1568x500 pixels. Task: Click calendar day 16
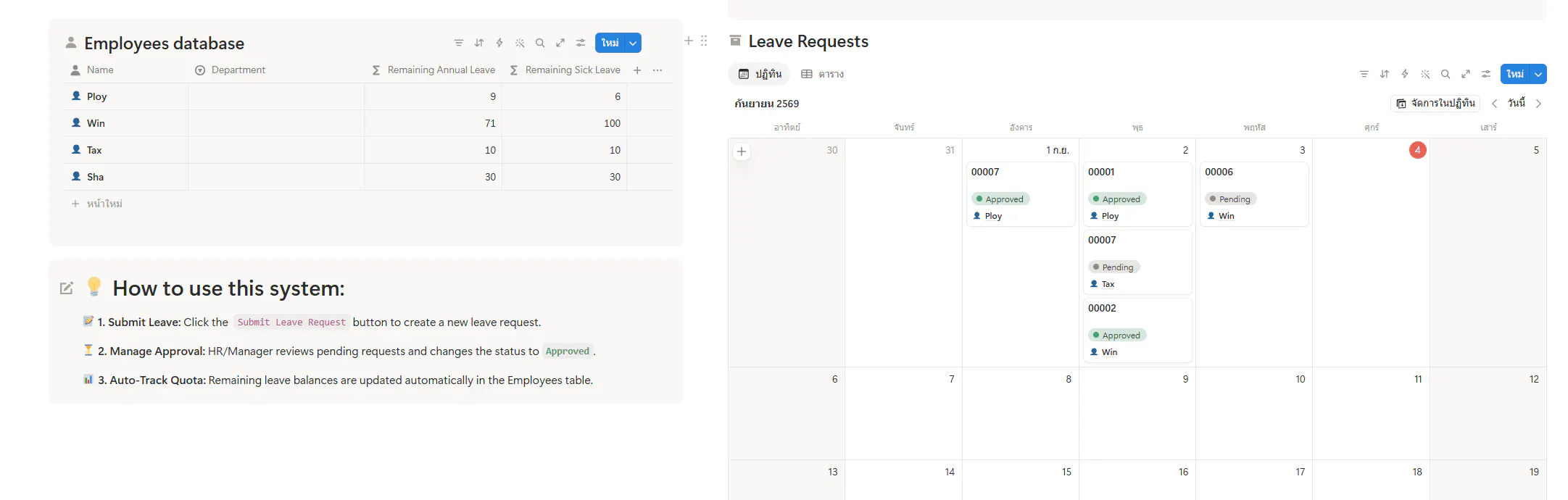[x=1183, y=472]
